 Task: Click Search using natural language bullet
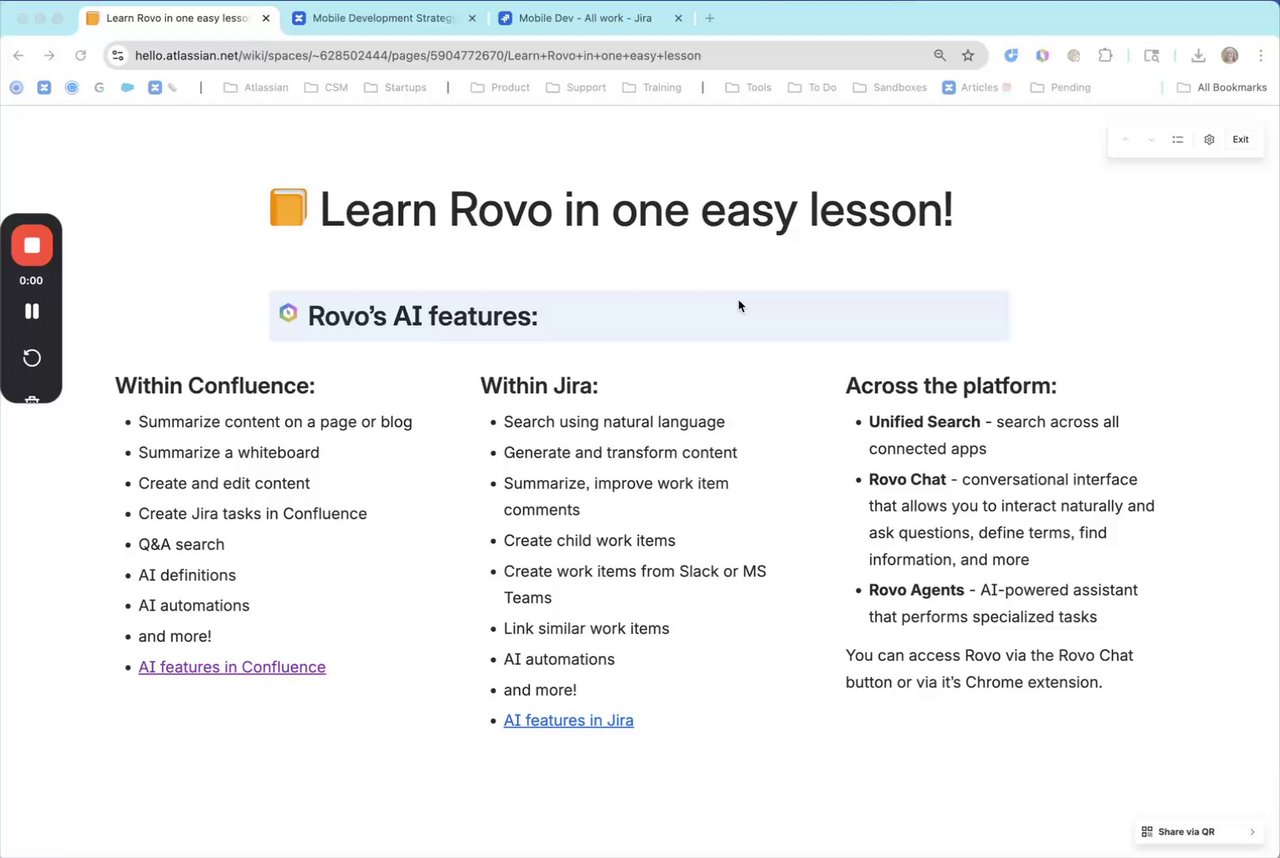point(614,422)
